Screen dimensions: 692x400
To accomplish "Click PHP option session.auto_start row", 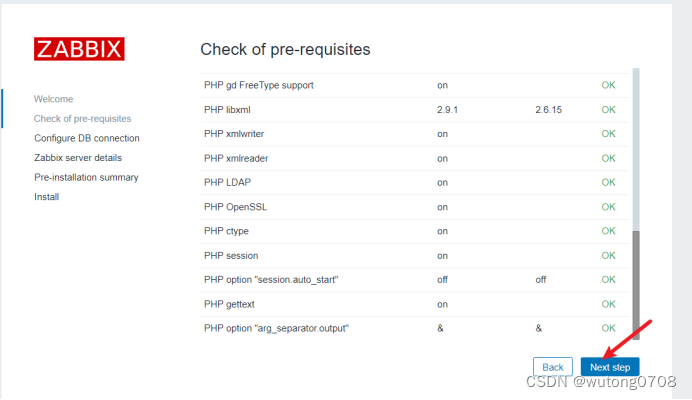I will [414, 280].
